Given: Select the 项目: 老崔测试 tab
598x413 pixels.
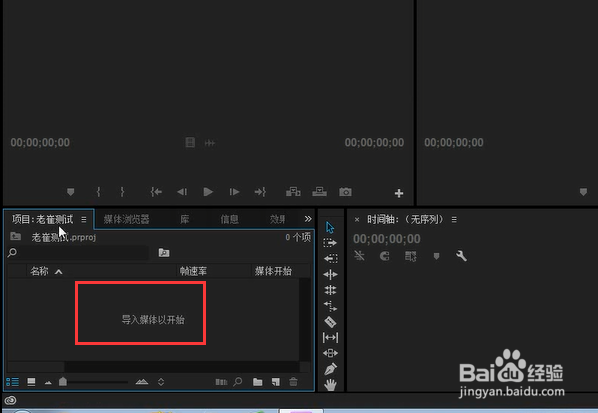Looking at the screenshot, I should coord(42,219).
